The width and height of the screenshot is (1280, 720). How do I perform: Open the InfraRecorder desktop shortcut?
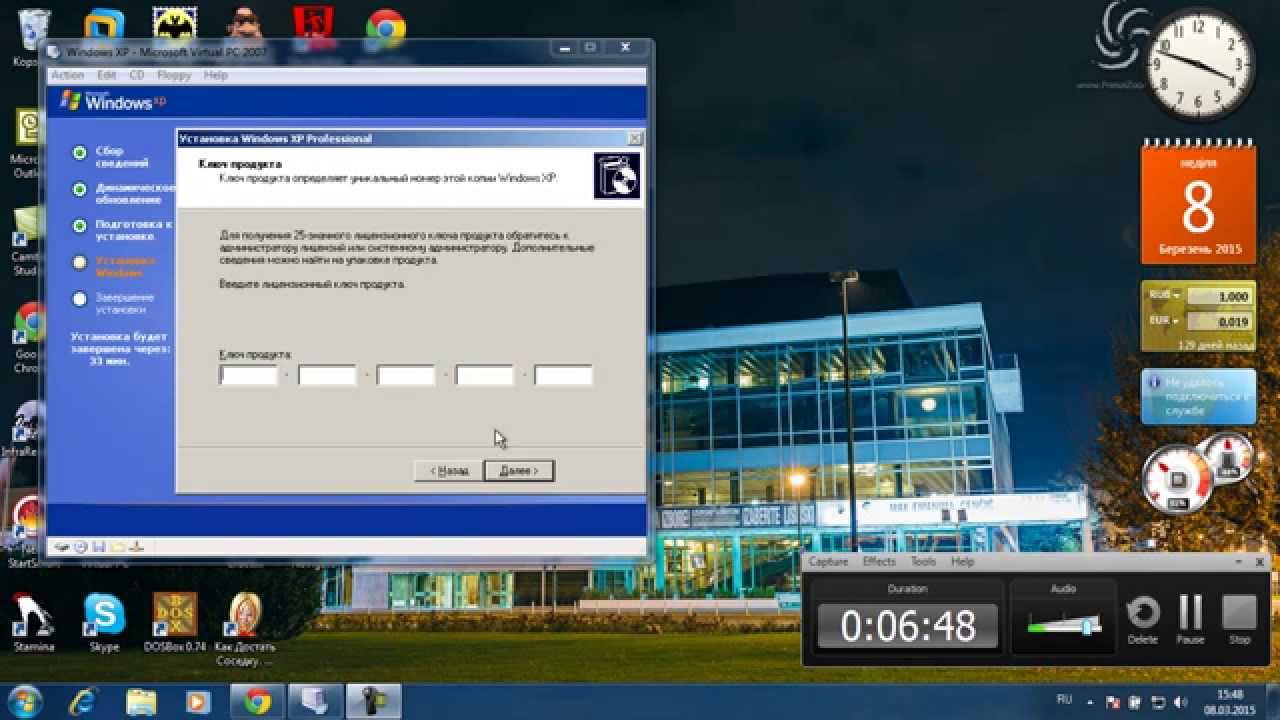pos(26,430)
